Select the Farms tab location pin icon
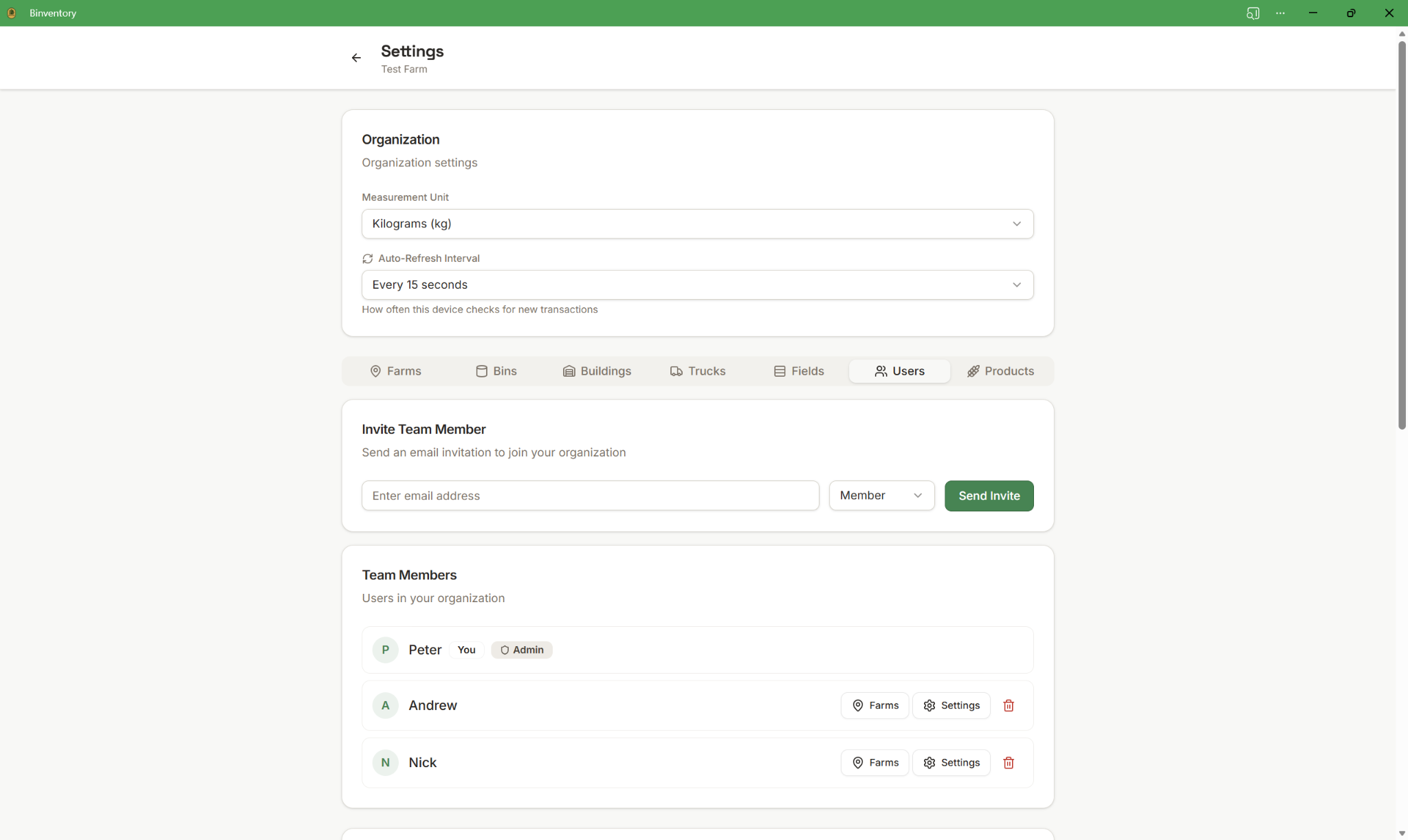Viewport: 1408px width, 840px height. click(375, 371)
